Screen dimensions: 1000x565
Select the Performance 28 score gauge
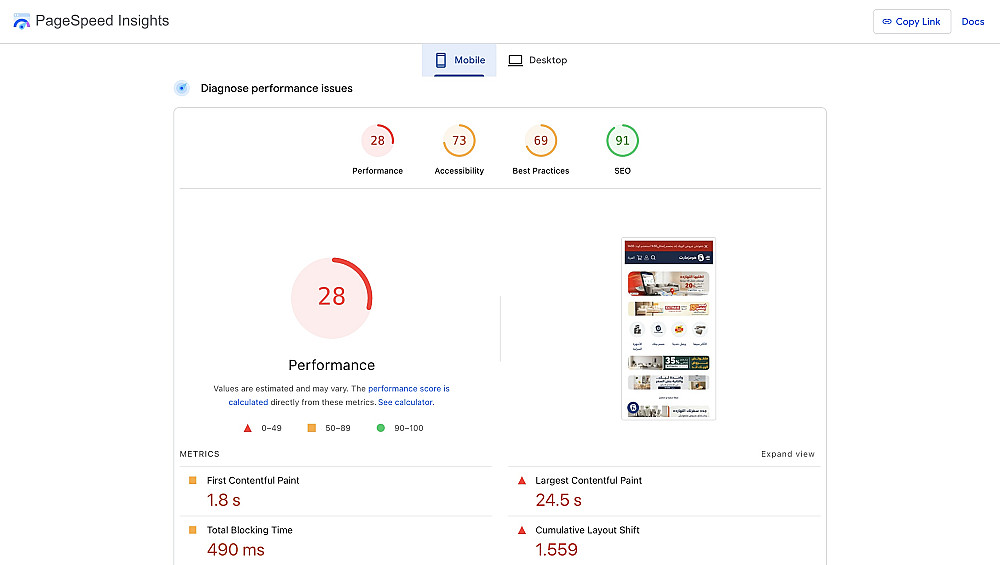point(378,140)
